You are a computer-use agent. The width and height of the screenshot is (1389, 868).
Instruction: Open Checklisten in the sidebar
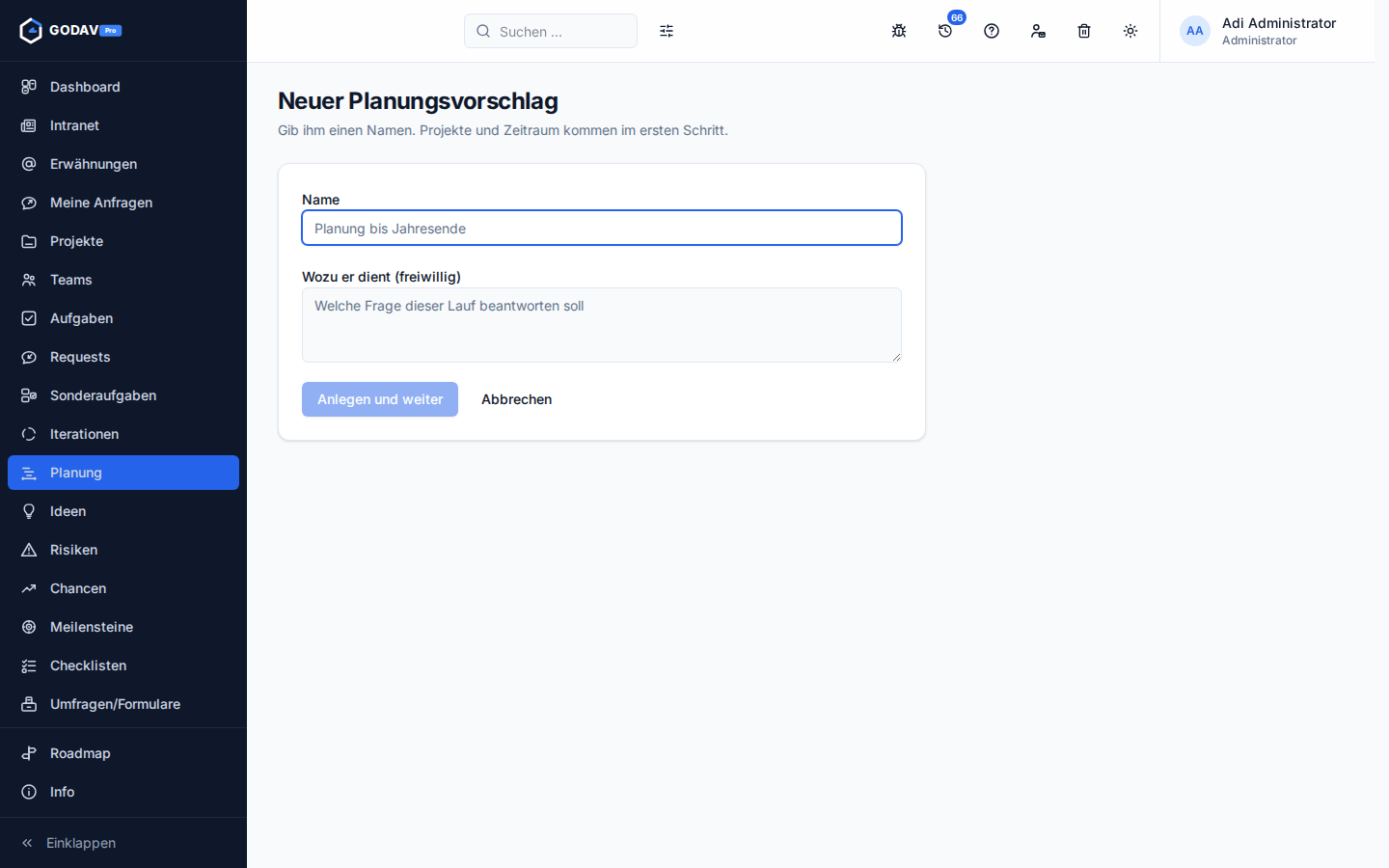click(123, 665)
